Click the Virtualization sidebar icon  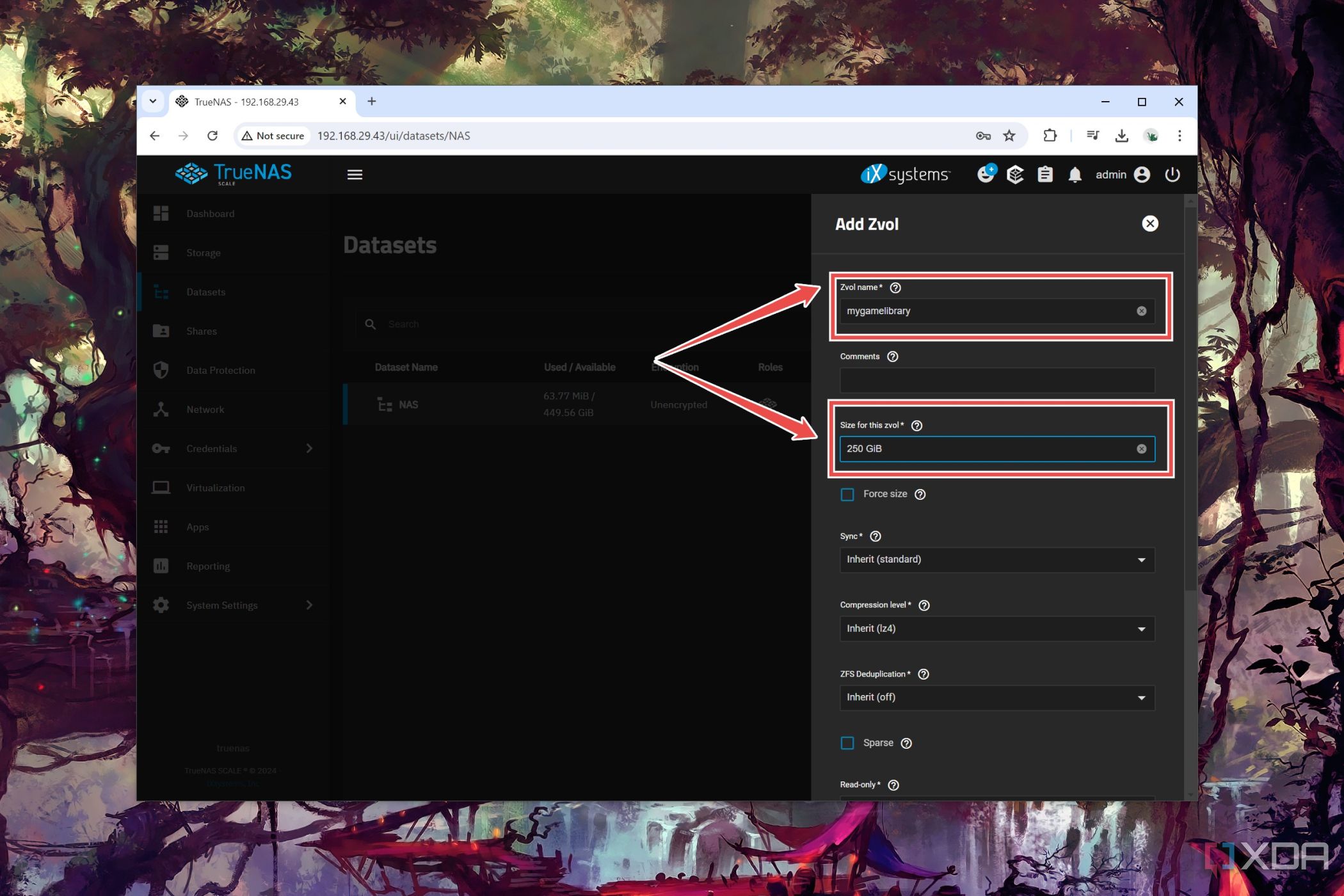tap(162, 487)
